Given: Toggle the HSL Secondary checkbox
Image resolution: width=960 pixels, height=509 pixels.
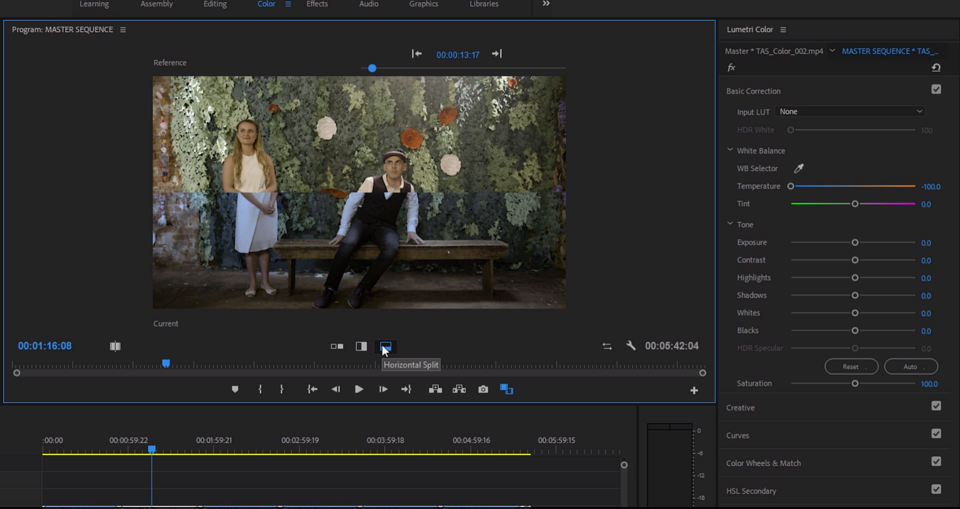Looking at the screenshot, I should (936, 490).
